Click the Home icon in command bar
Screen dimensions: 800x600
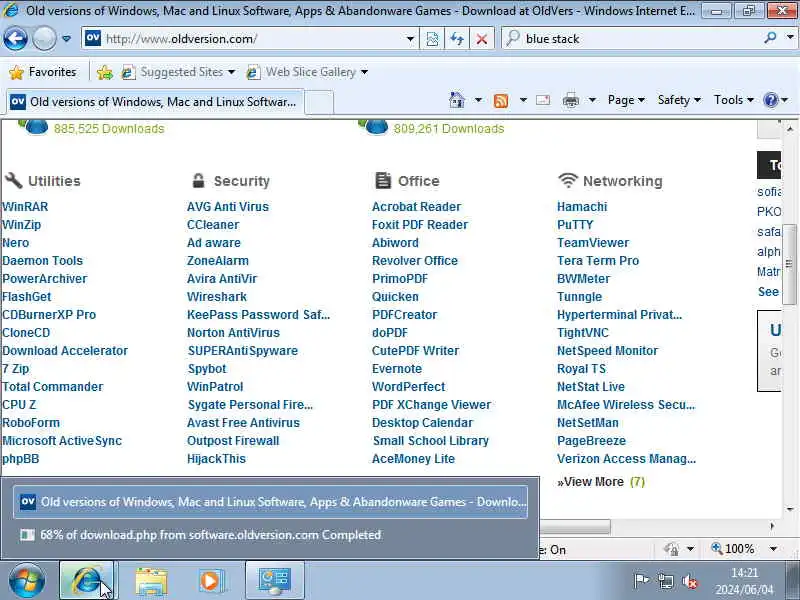coord(457,100)
